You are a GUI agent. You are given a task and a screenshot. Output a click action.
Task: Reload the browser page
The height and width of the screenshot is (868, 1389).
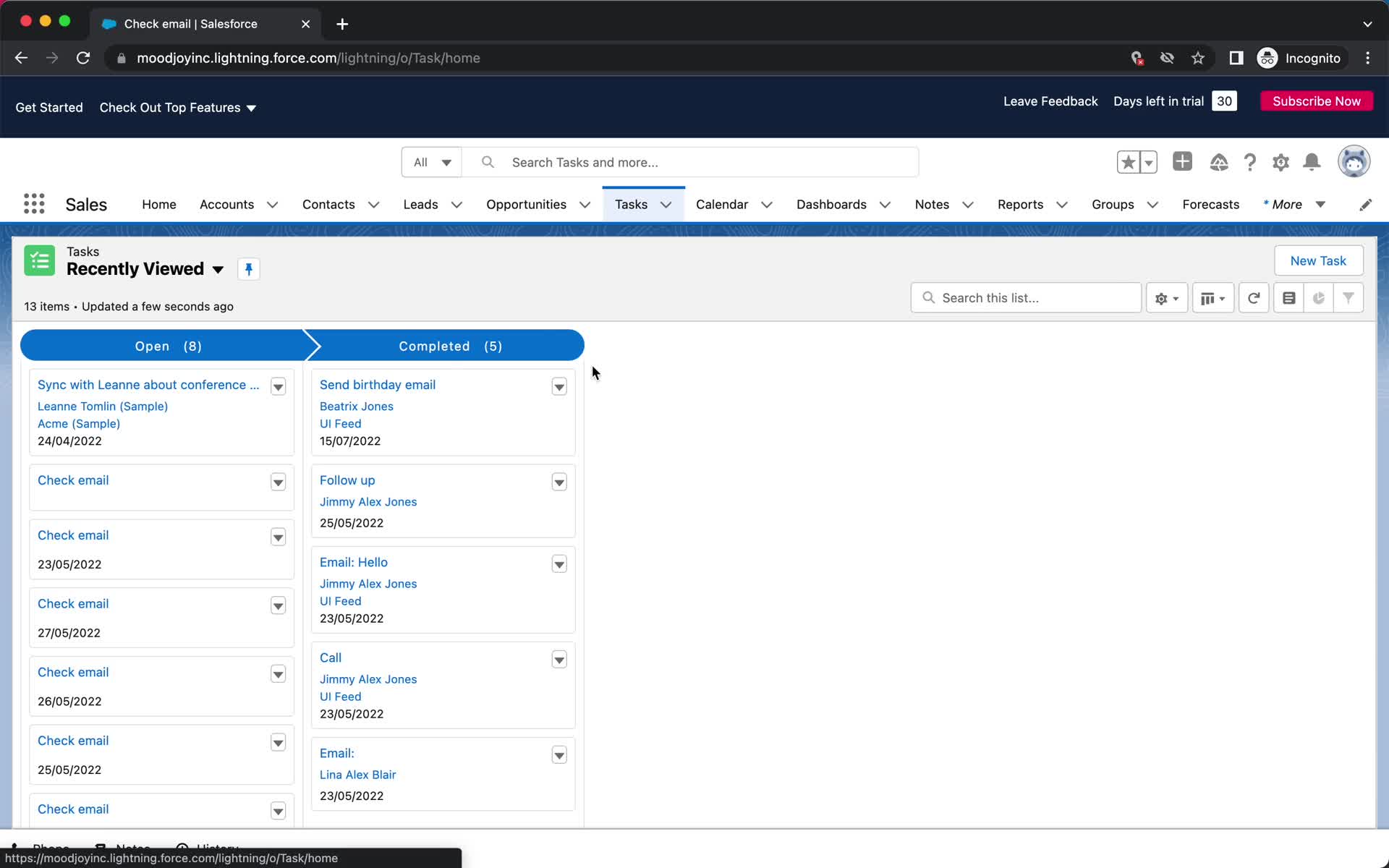coord(83,58)
